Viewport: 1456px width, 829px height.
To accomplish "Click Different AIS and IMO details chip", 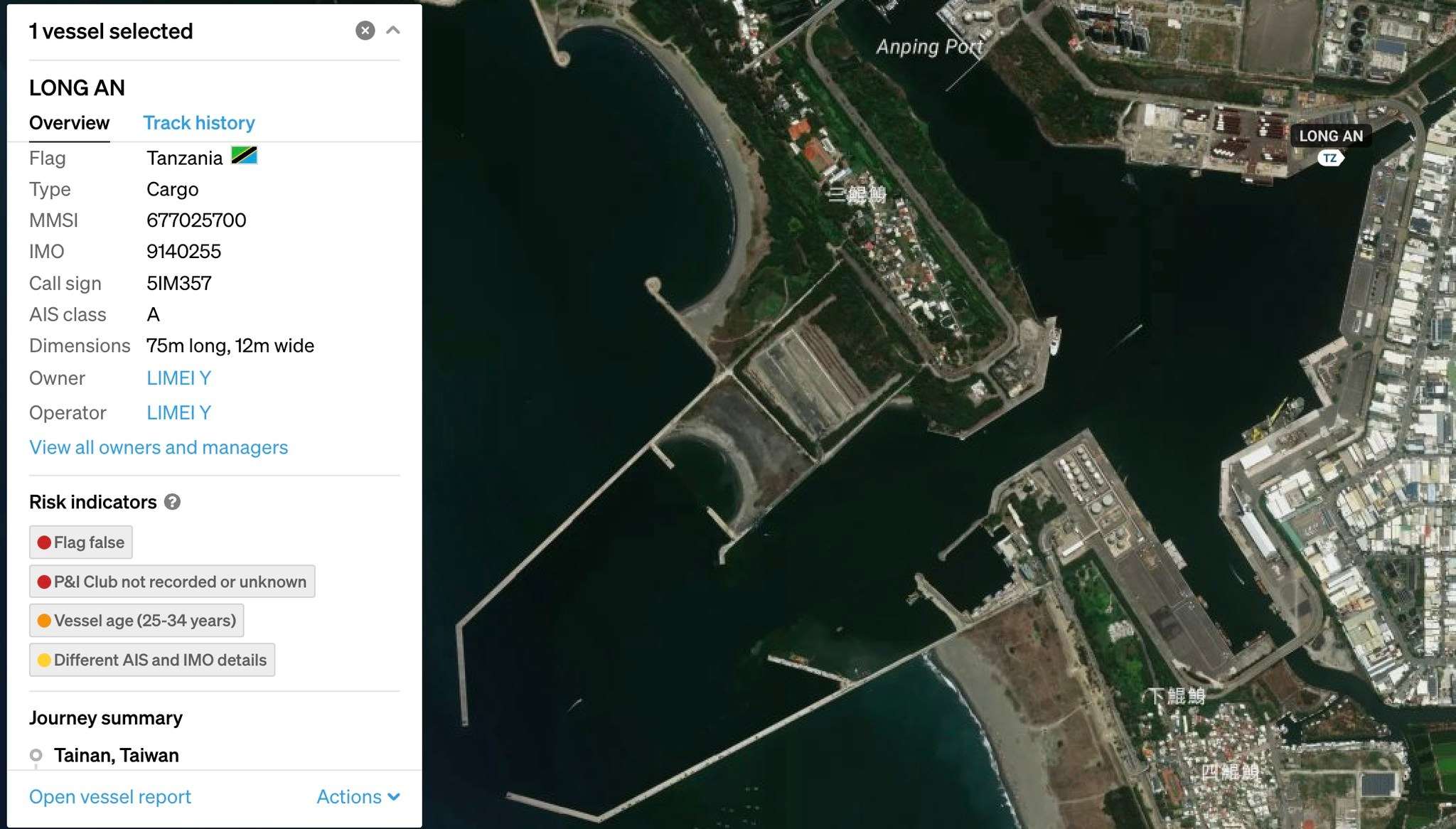I will coord(152,660).
